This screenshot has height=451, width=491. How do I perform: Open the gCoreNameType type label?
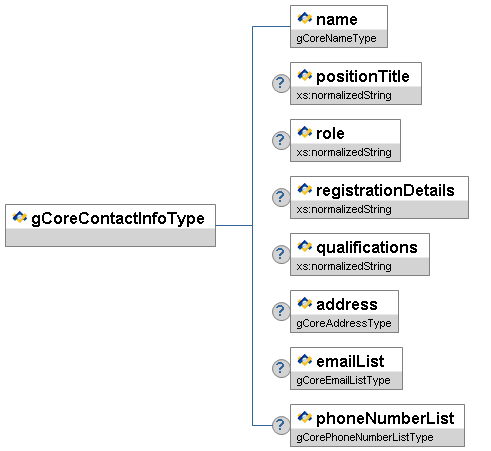pyautogui.click(x=336, y=38)
